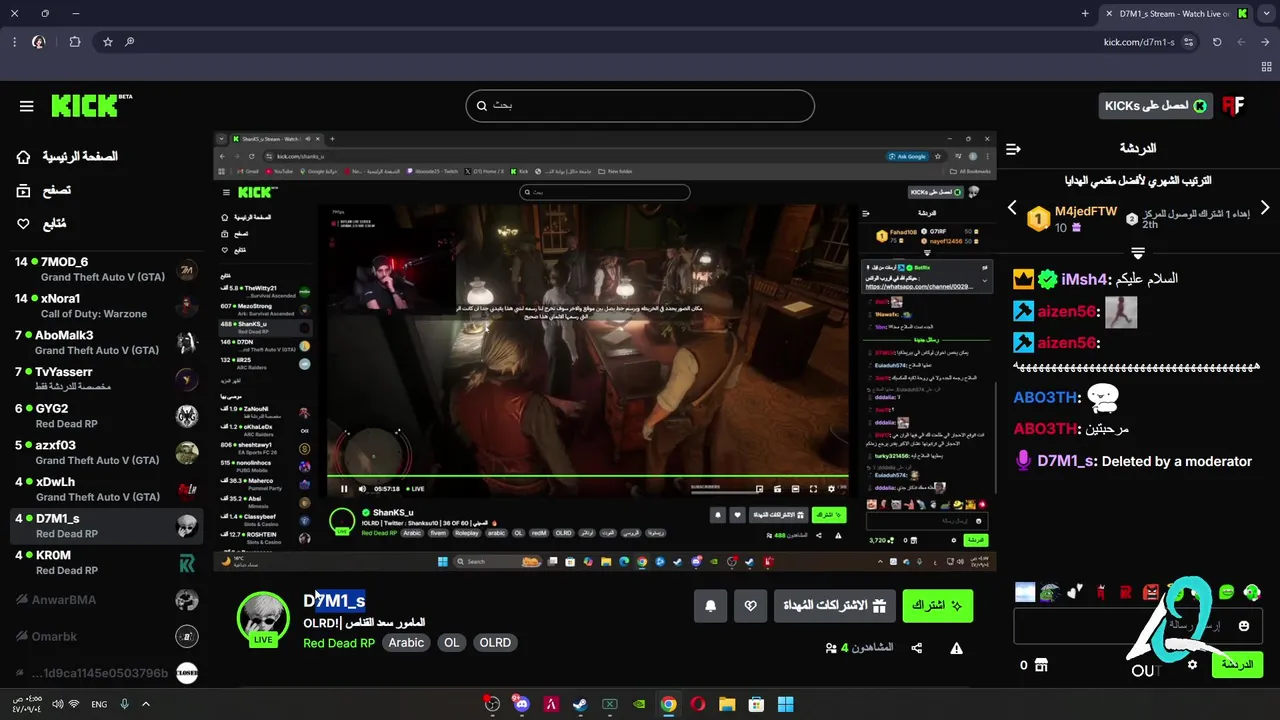Click the 7MOD_6 avatar thumbnail

tap(187, 270)
